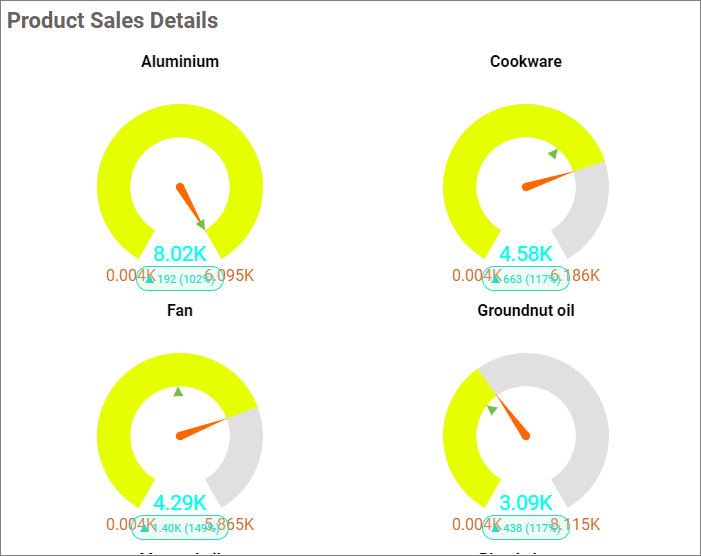Click the green target marker on Aluminium gauge

[x=201, y=224]
